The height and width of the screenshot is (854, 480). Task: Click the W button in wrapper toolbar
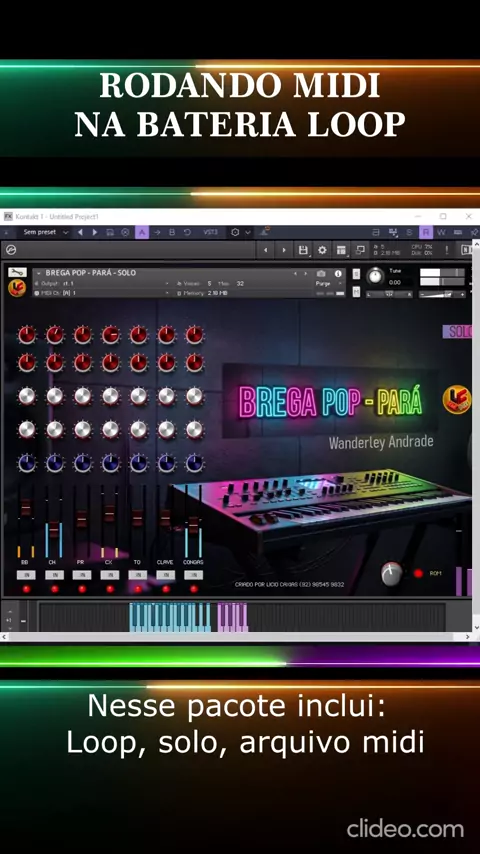click(441, 232)
